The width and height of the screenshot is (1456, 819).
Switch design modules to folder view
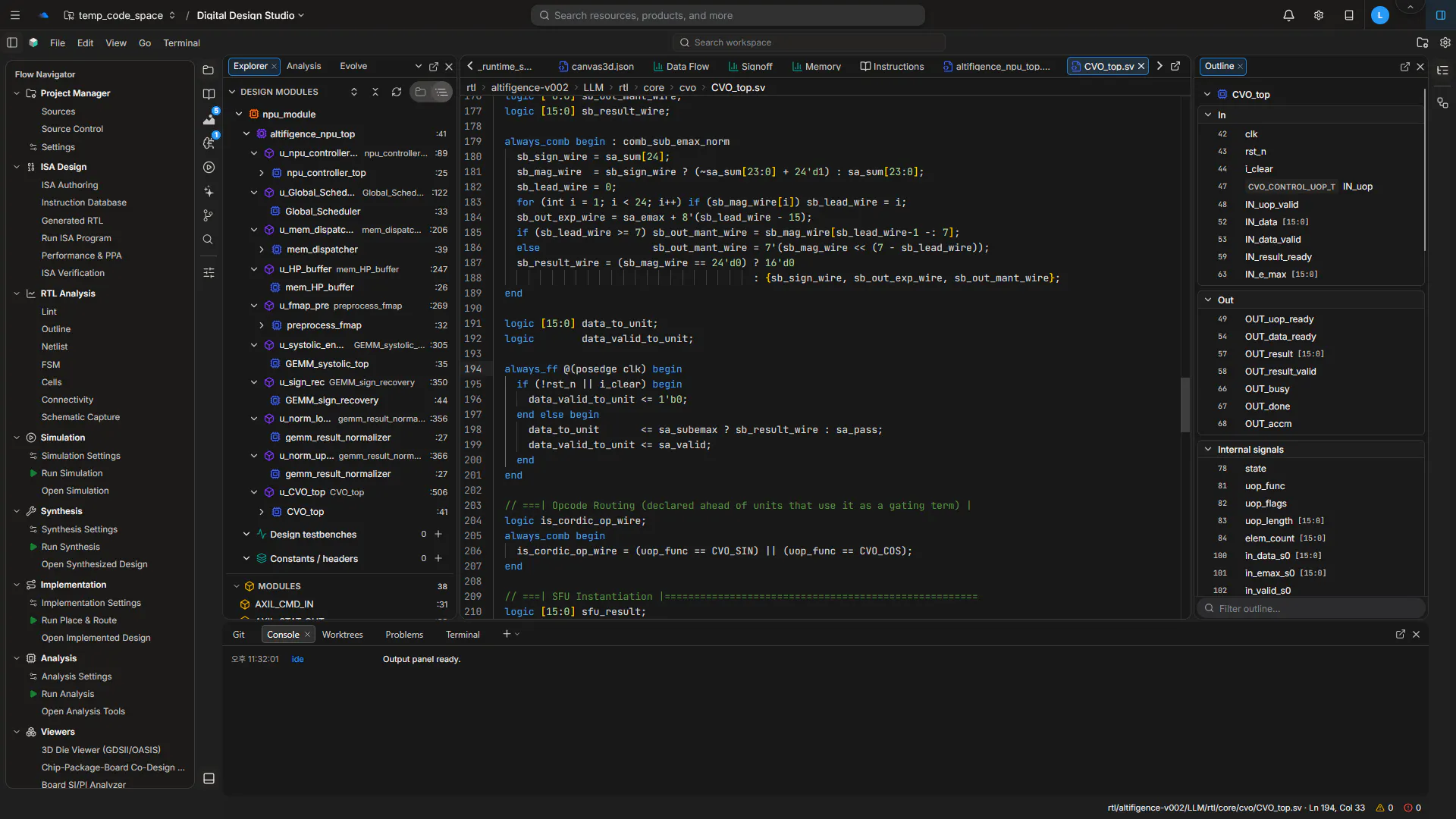tap(420, 92)
